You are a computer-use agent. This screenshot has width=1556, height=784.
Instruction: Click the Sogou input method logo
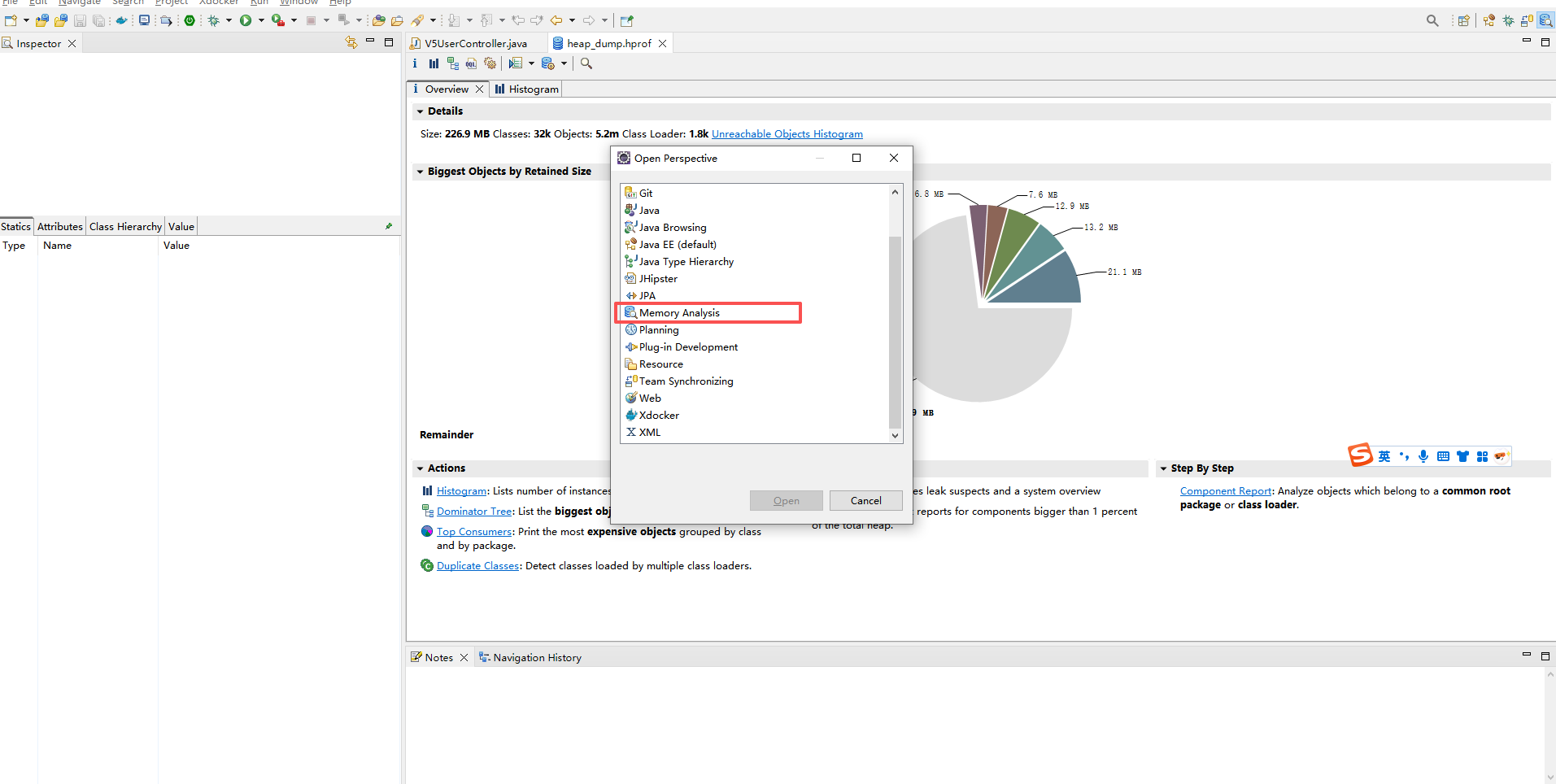(1360, 455)
